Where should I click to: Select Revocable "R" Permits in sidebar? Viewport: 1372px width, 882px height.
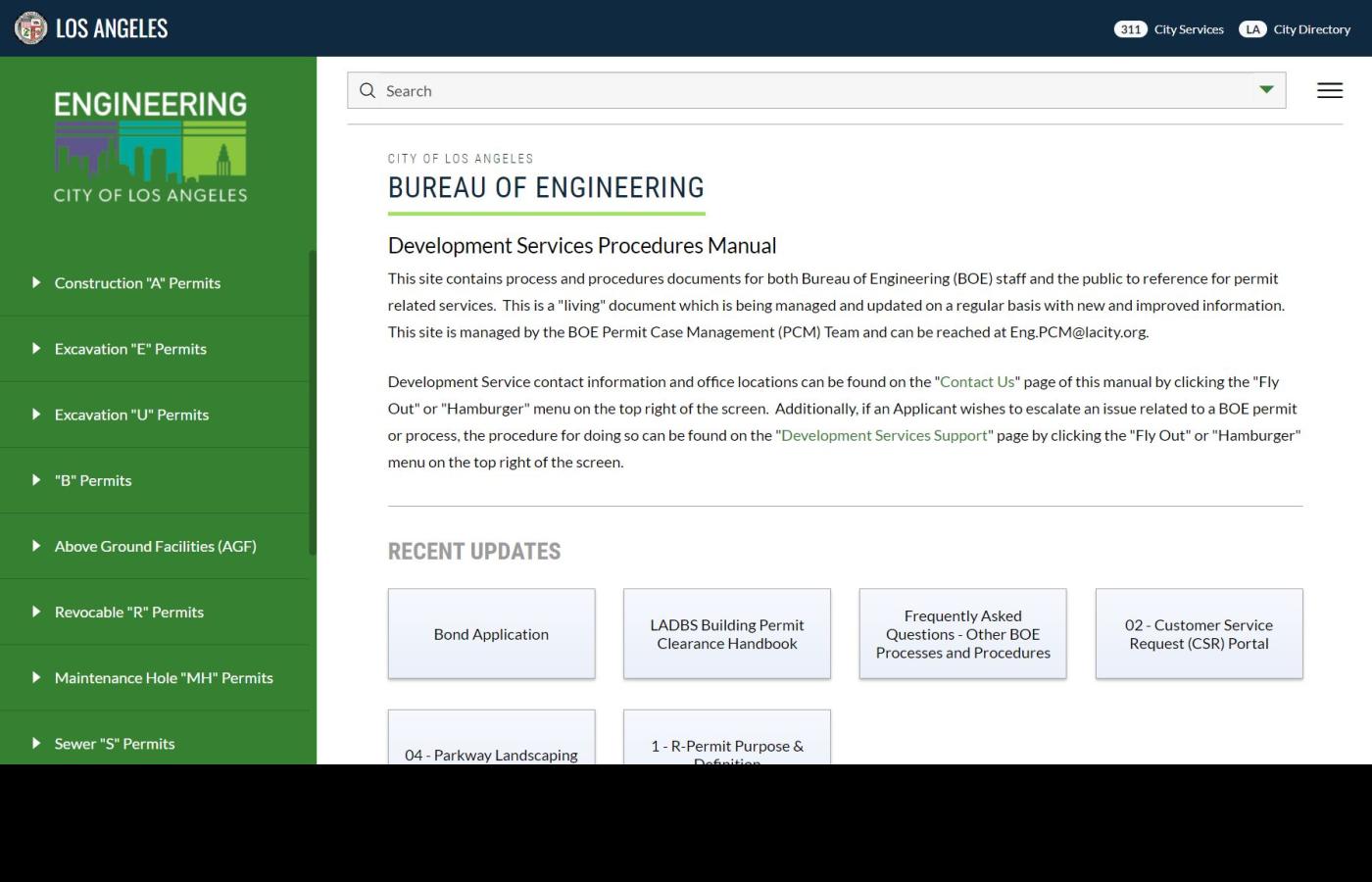129,612
